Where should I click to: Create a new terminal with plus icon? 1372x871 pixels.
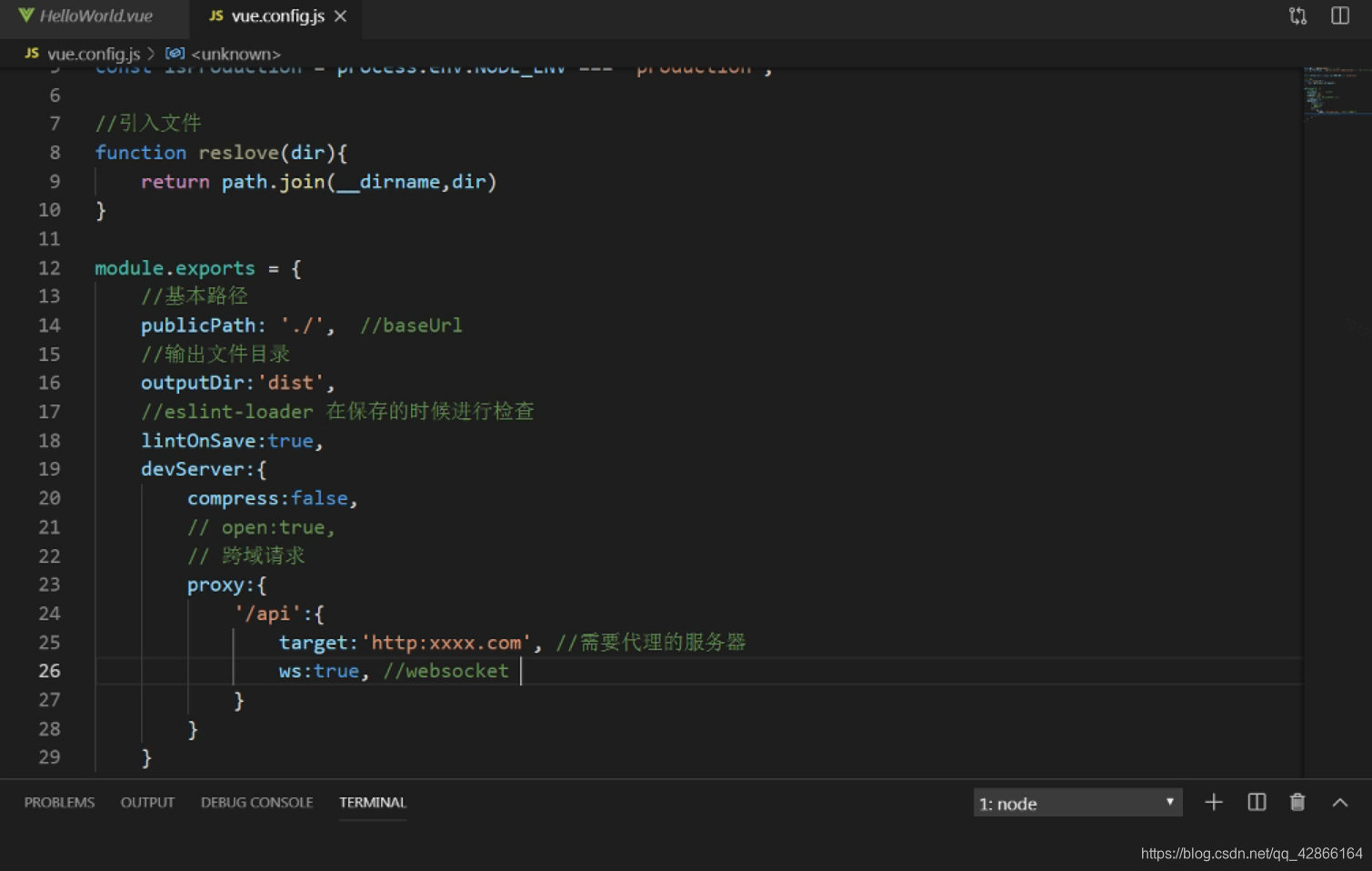(1214, 802)
